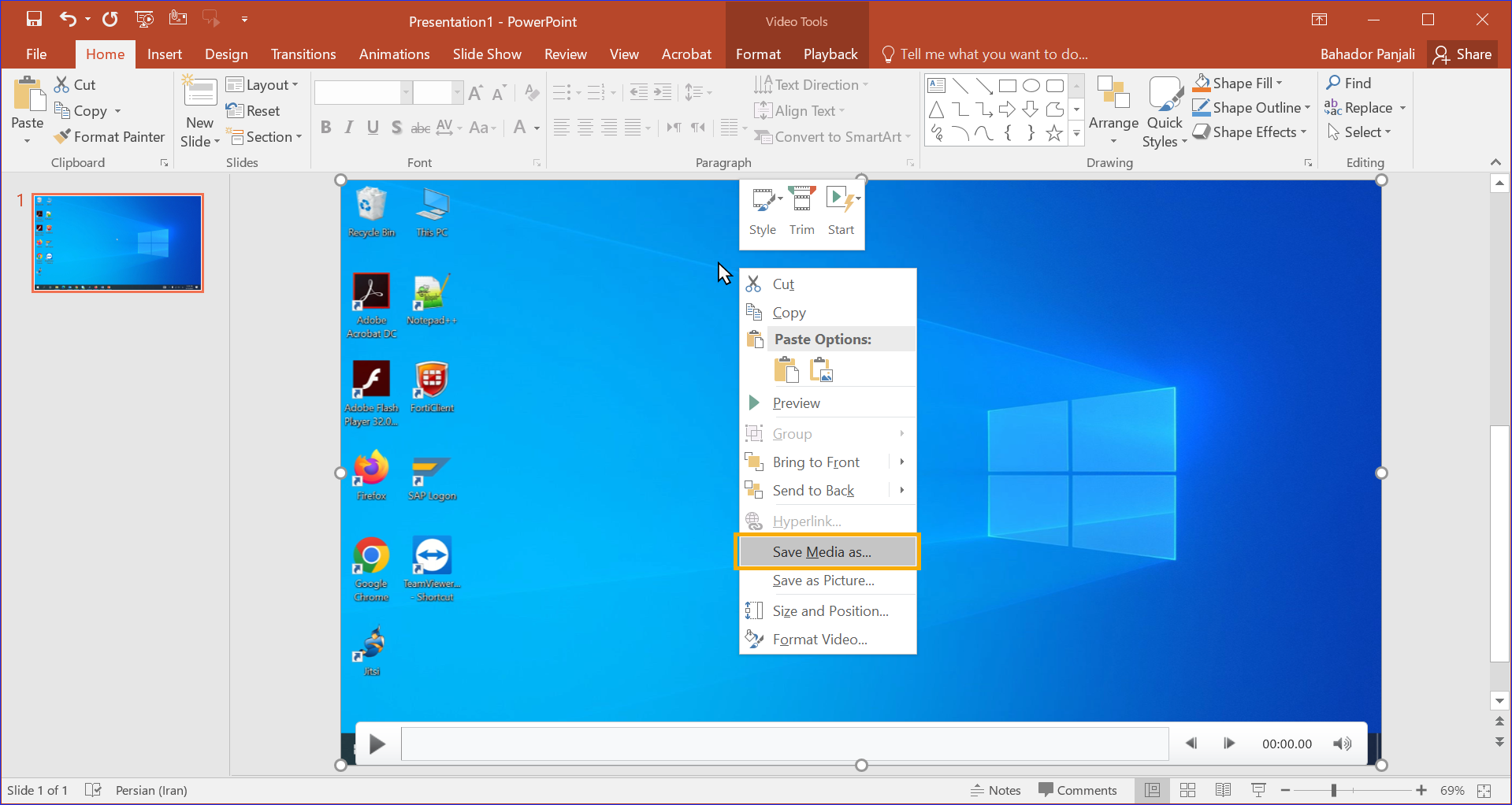Viewport: 1512px width, 805px height.
Task: Open the font name combo box
Action: [363, 93]
